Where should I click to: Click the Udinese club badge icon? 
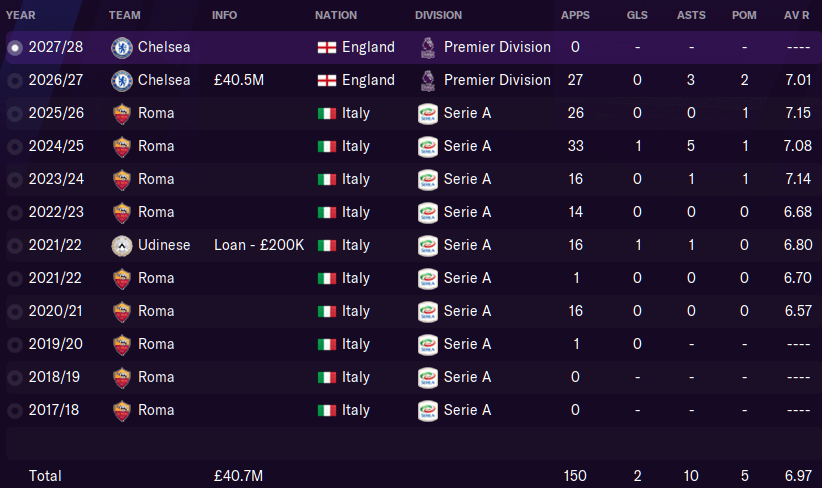(x=122, y=246)
